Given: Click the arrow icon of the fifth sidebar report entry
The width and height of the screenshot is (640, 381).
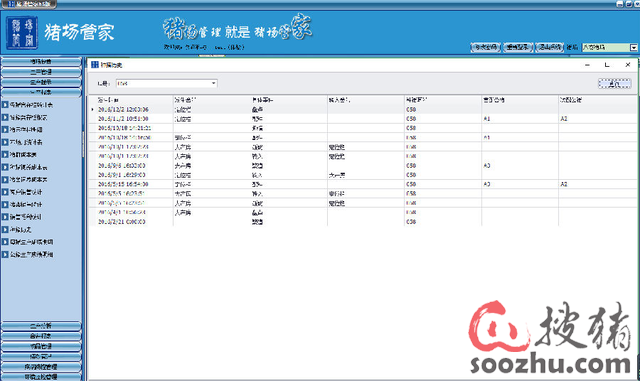Looking at the screenshot, I should point(5,154).
